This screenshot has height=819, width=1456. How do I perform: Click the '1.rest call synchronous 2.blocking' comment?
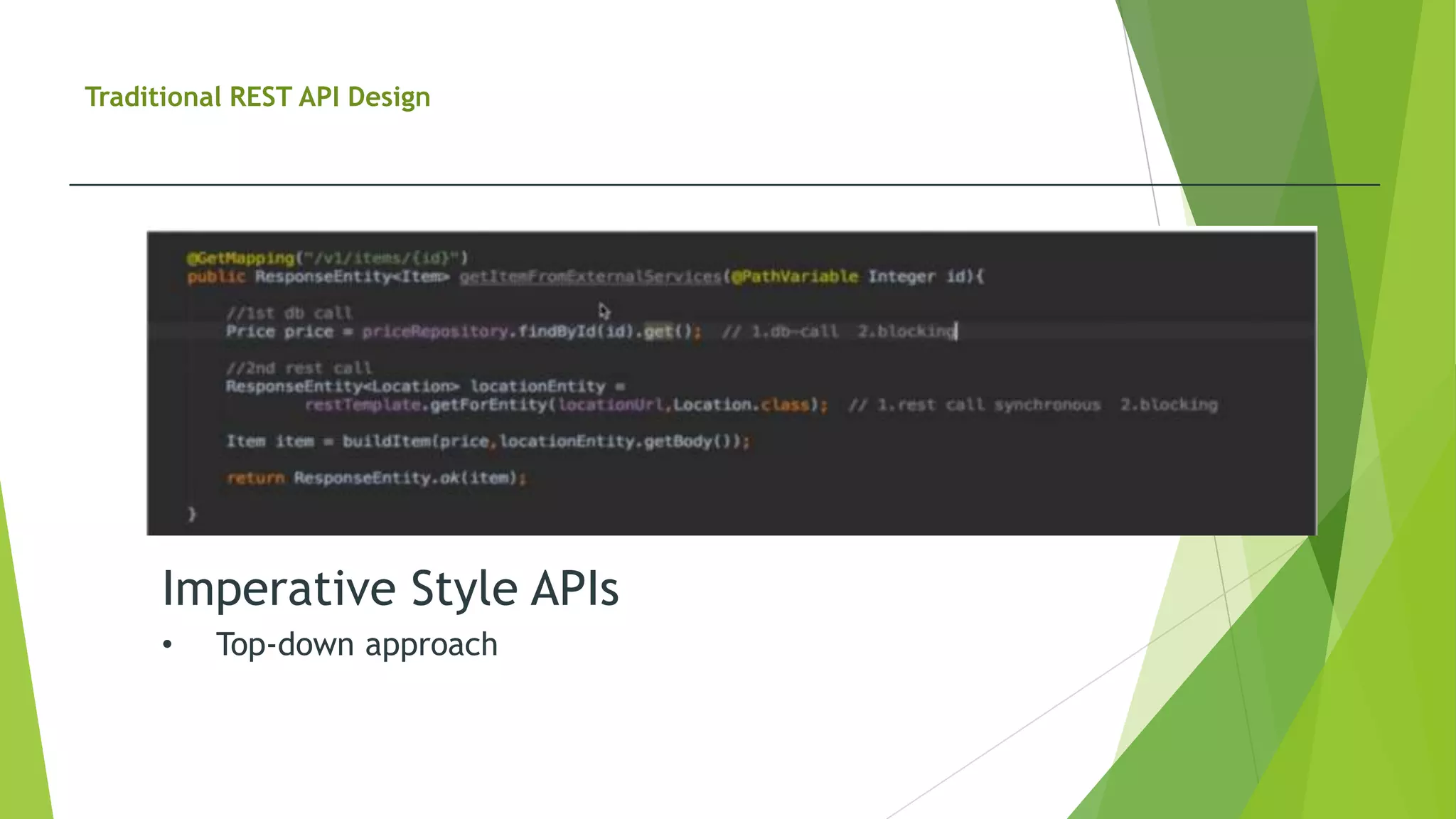point(1033,405)
